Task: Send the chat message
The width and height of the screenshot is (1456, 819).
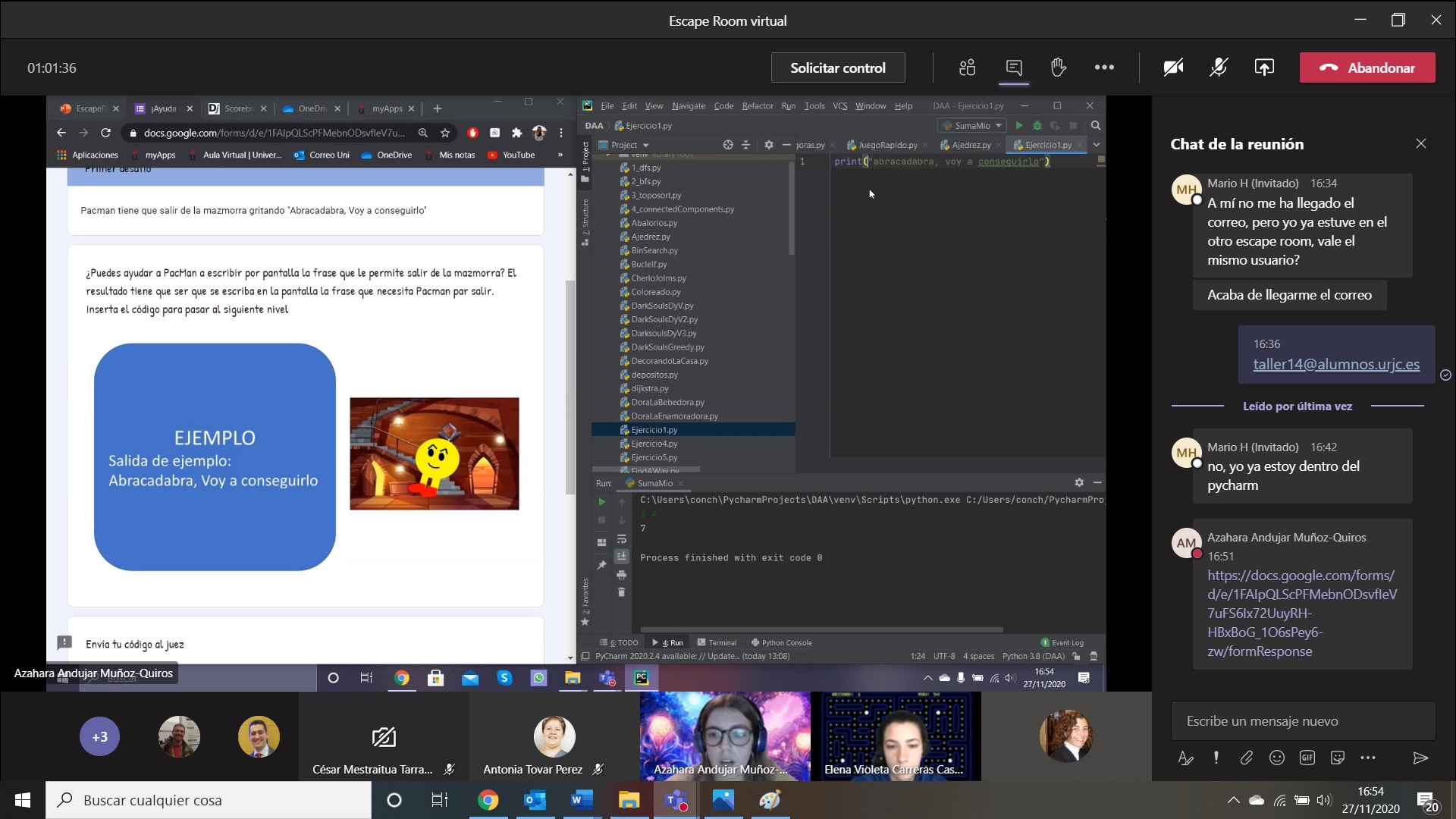Action: 1420,758
